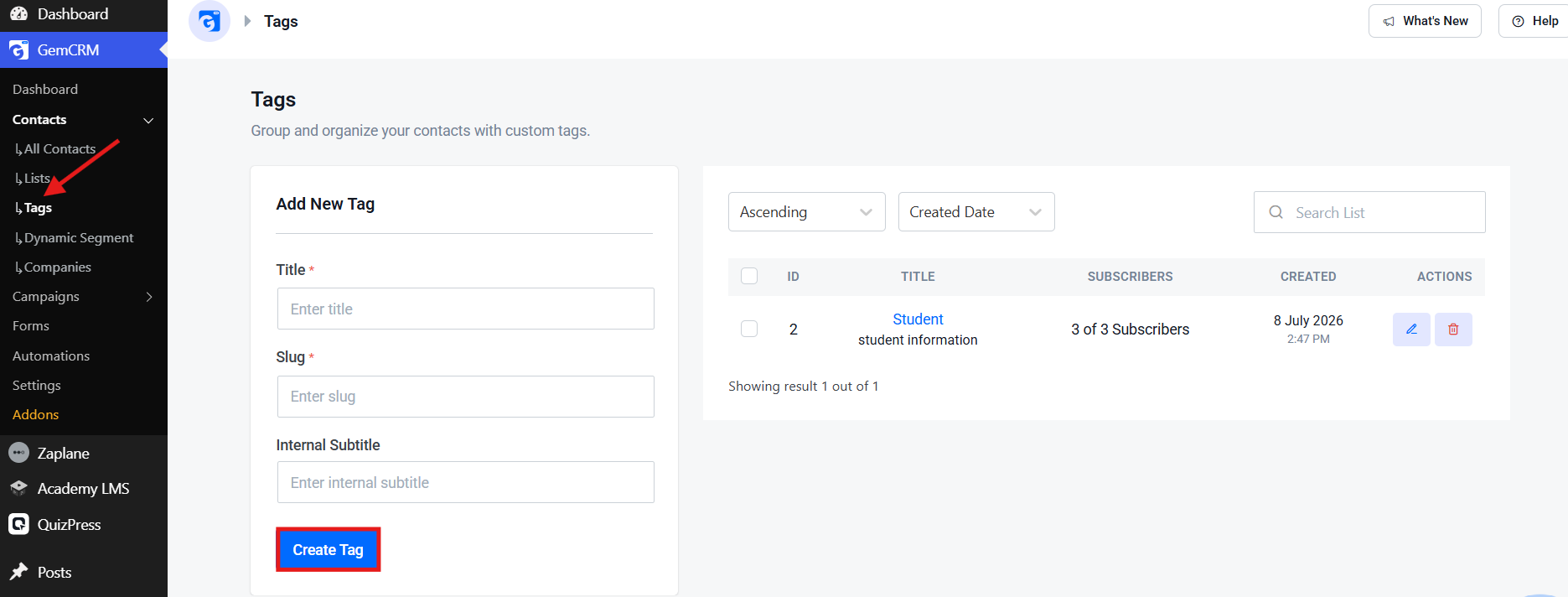1568x597 pixels.
Task: Delete the Student tag with trash icon
Action: (x=1453, y=330)
